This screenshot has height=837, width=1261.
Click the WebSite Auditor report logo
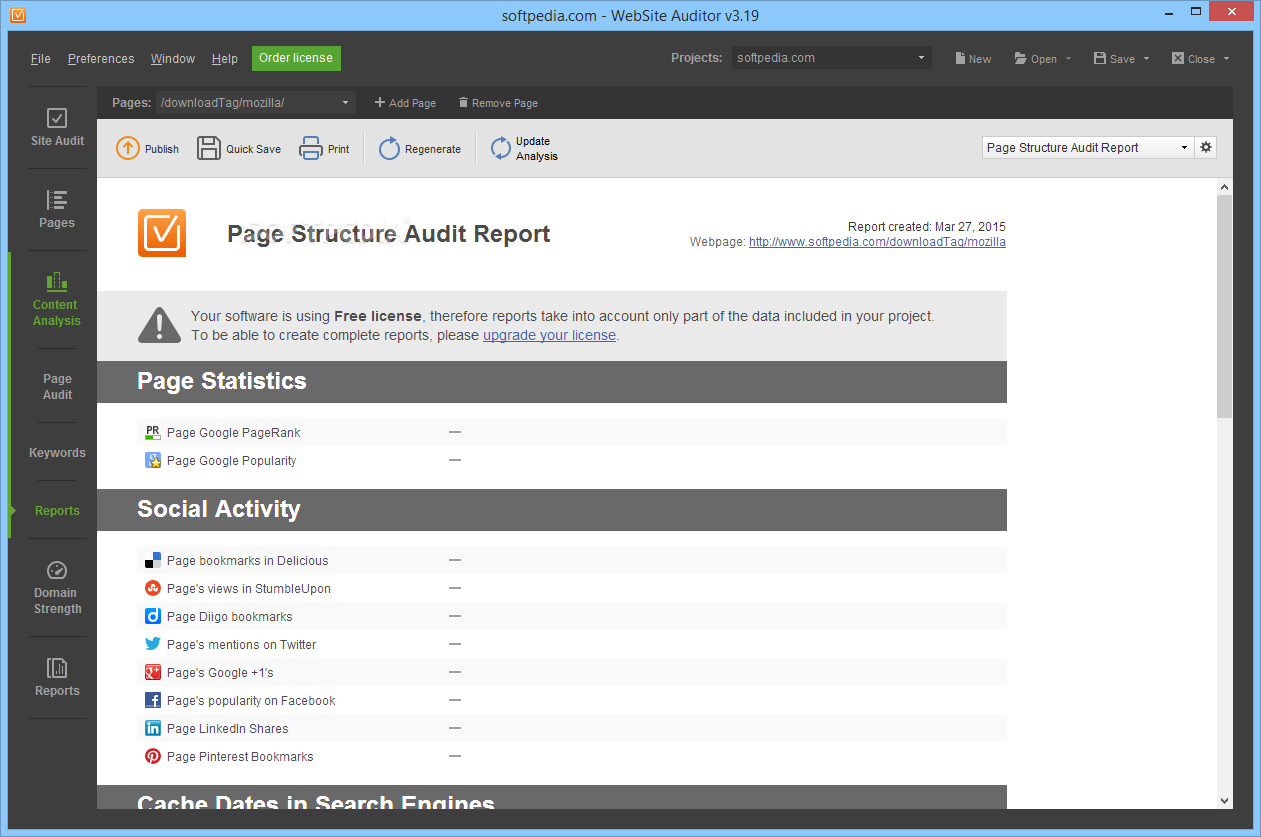point(162,233)
